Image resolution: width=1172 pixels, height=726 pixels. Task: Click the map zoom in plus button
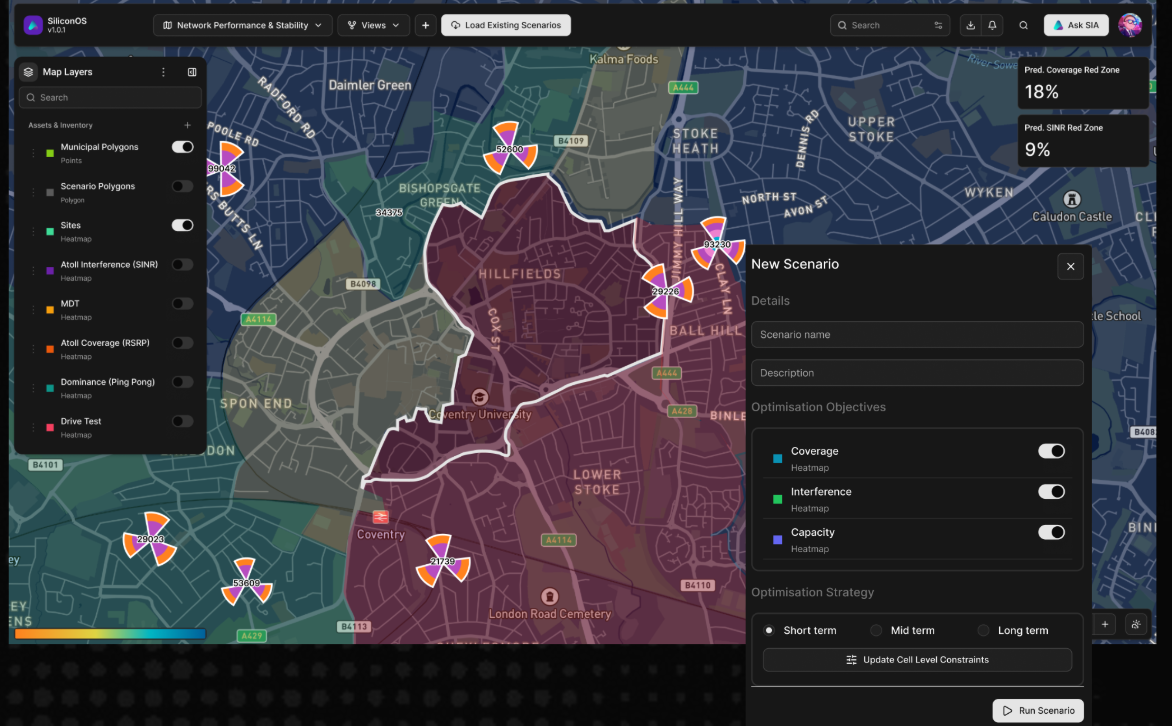click(x=1105, y=624)
